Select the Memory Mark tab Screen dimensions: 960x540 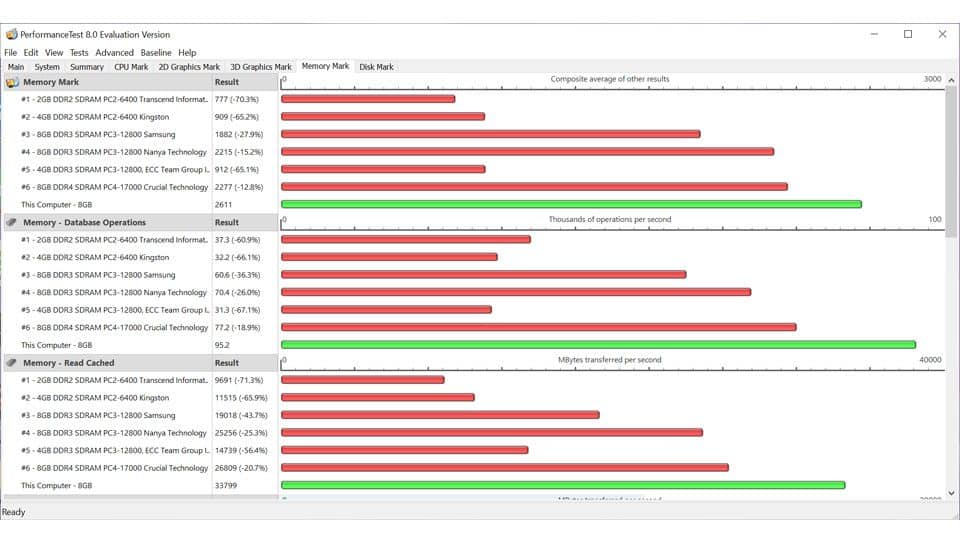(325, 66)
